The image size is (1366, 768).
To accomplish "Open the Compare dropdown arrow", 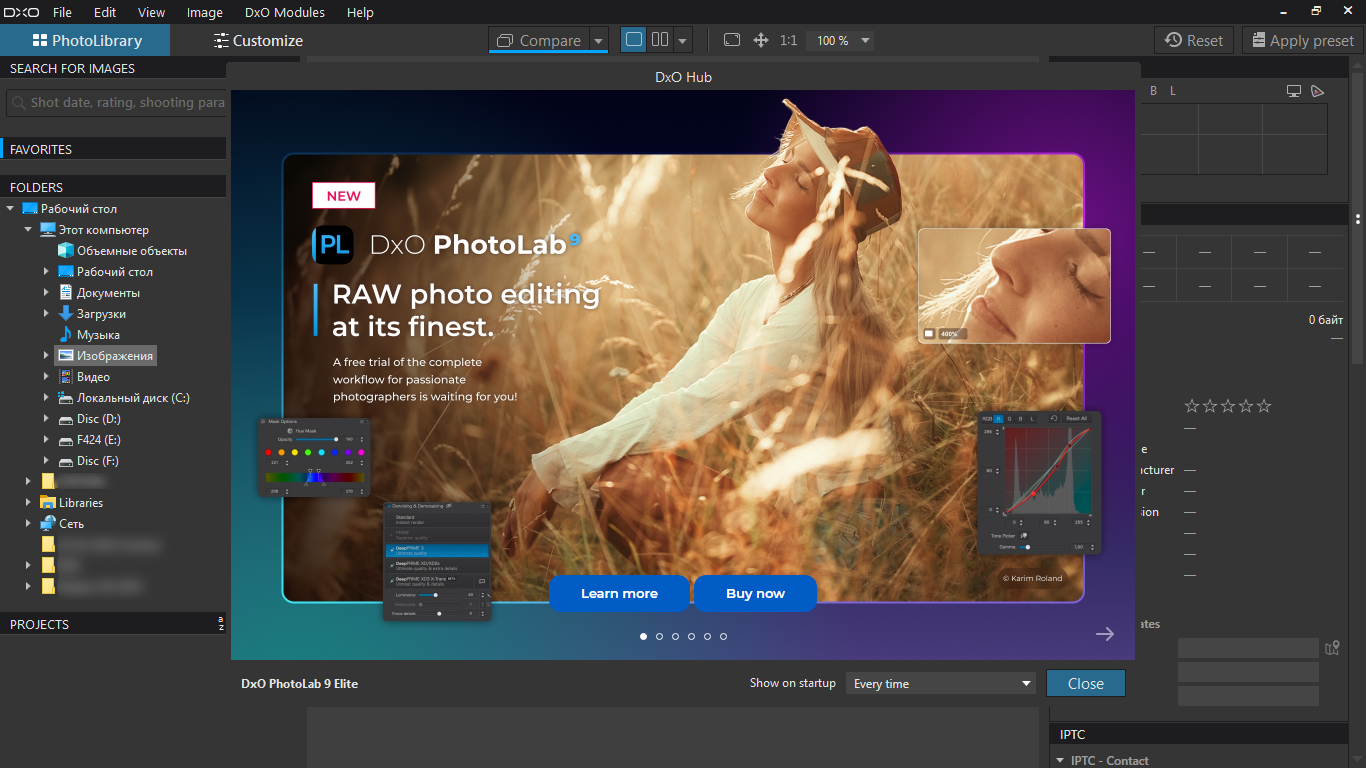I will (598, 41).
